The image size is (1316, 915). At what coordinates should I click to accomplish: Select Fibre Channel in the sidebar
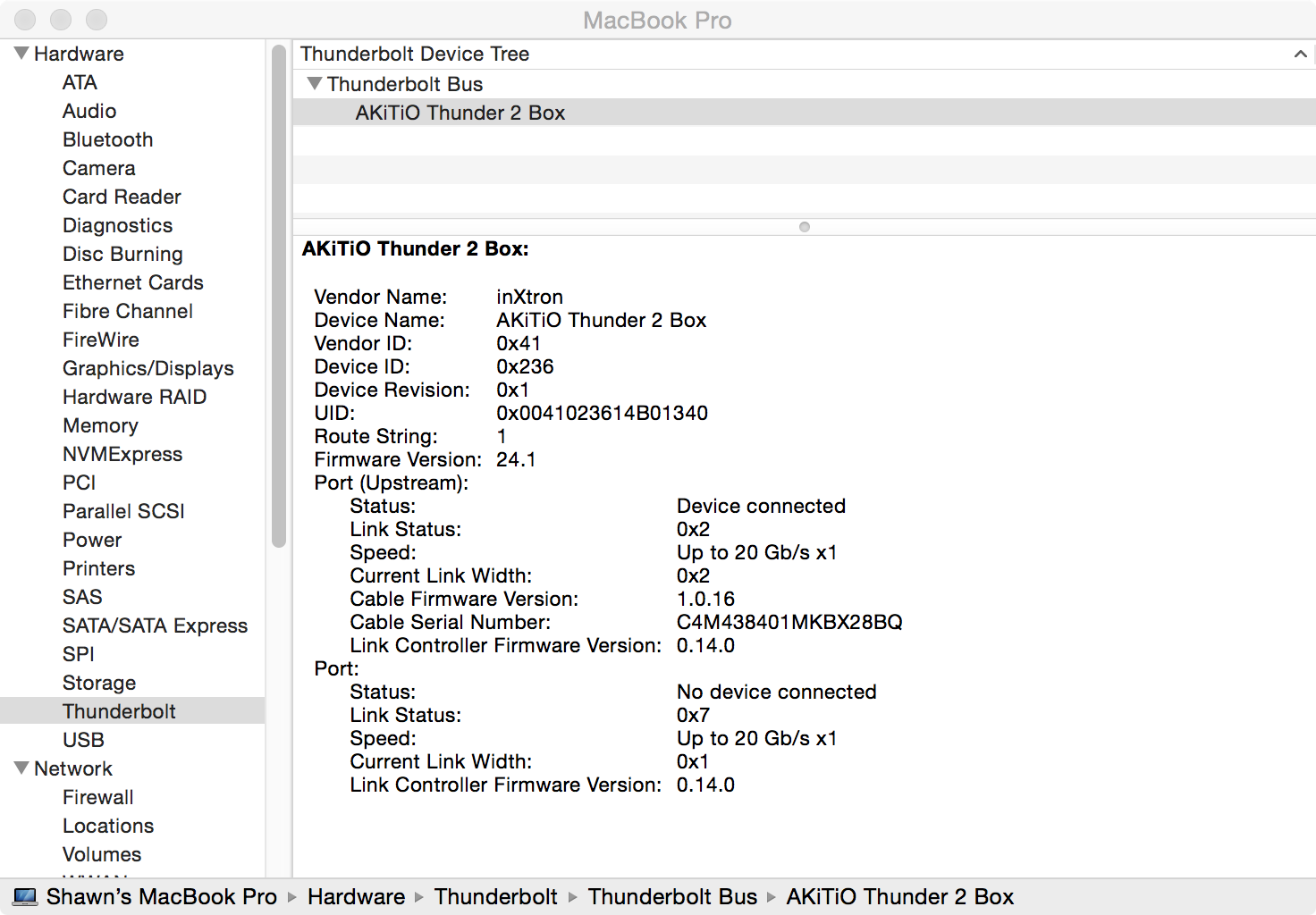tap(128, 311)
